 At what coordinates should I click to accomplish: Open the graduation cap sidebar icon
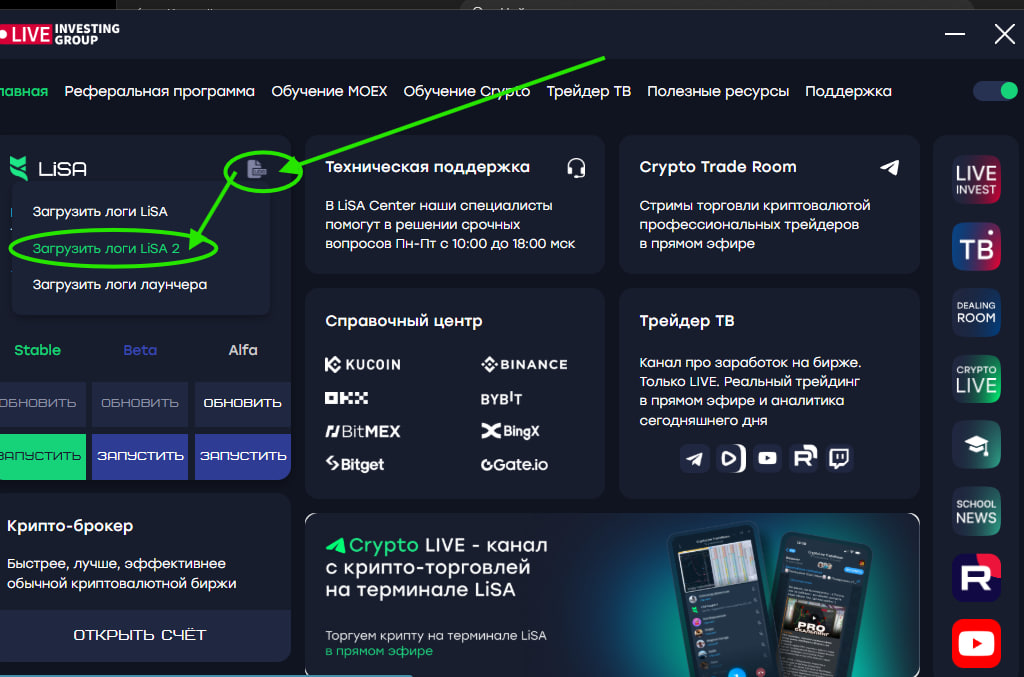[x=976, y=445]
